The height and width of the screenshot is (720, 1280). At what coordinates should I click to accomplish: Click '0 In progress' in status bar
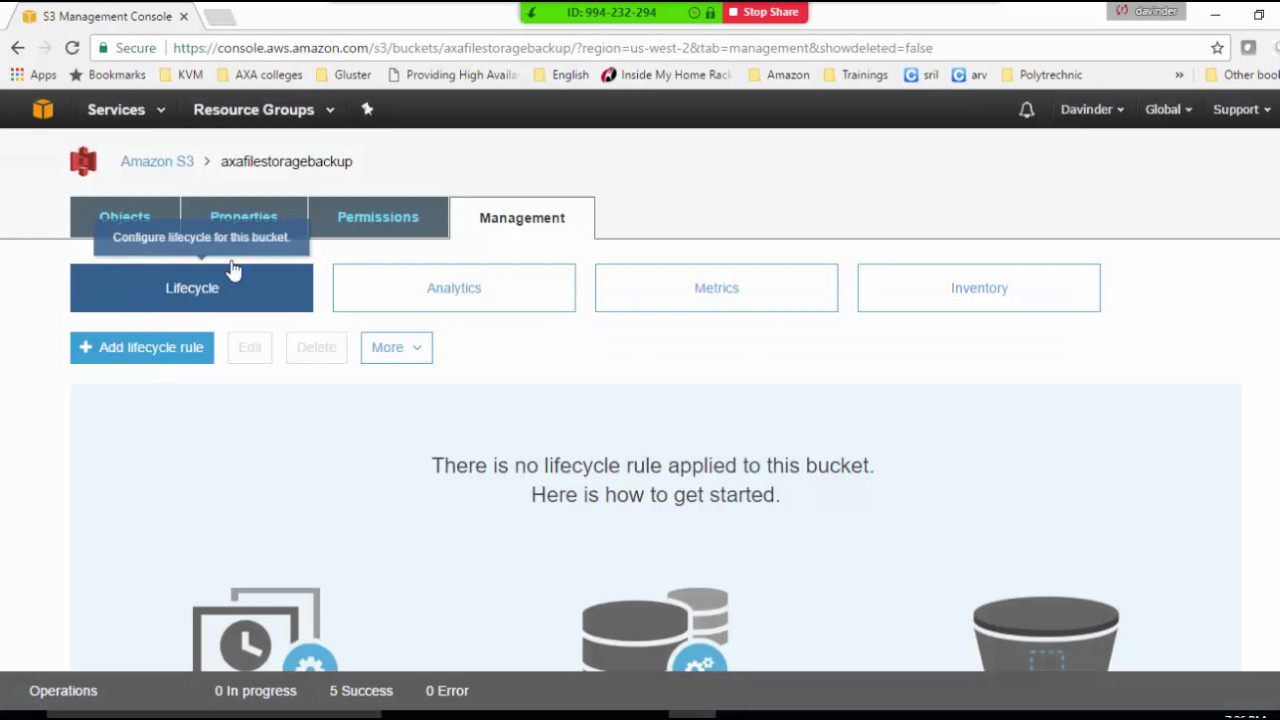(x=255, y=691)
